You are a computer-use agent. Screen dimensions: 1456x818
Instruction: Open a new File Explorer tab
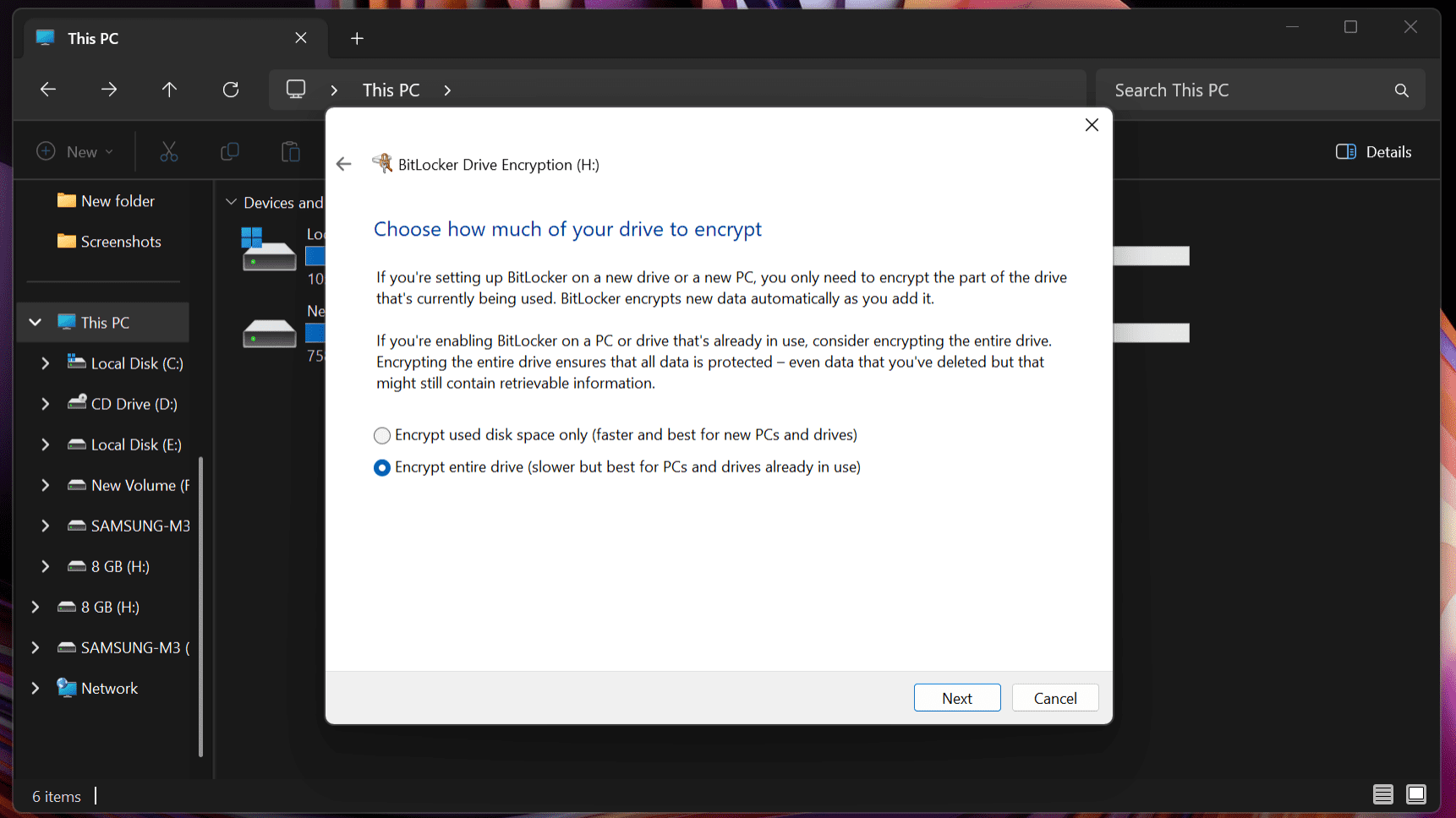pos(357,38)
